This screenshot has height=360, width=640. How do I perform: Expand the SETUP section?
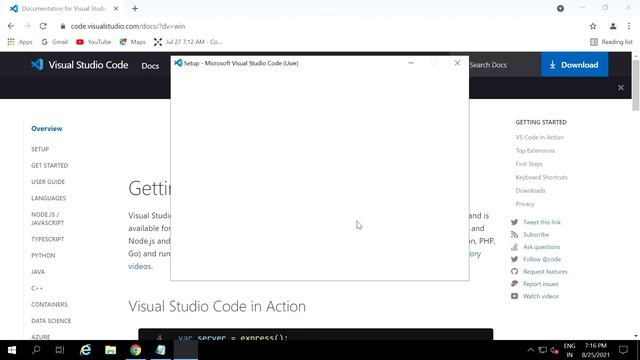tap(40, 149)
